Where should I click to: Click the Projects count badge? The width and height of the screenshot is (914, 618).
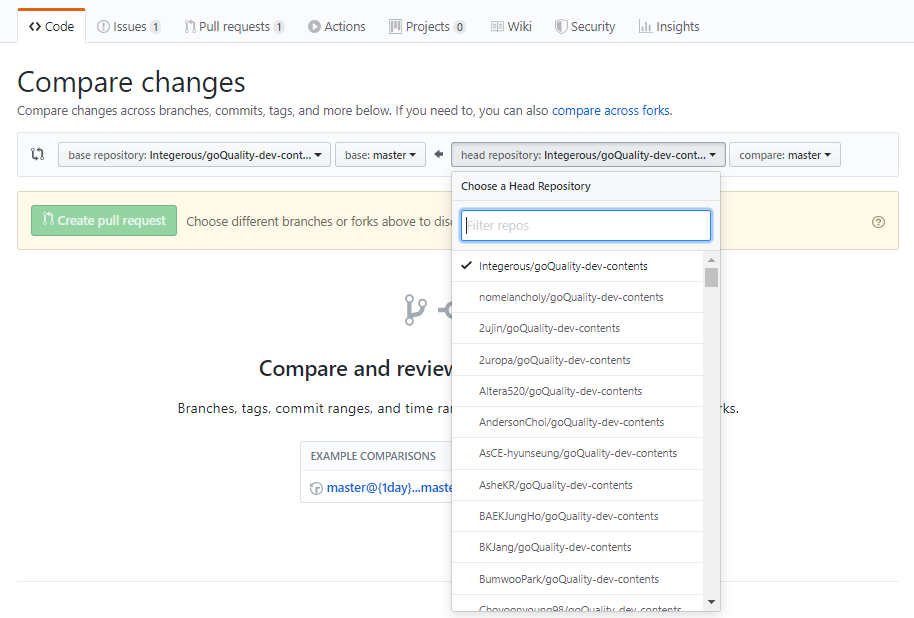460,27
